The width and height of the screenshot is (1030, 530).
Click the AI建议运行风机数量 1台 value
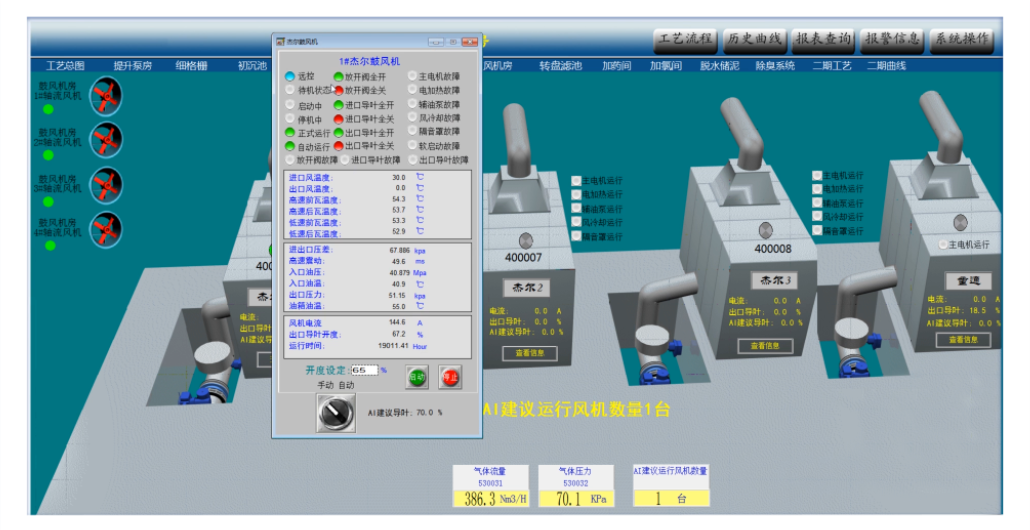point(671,499)
